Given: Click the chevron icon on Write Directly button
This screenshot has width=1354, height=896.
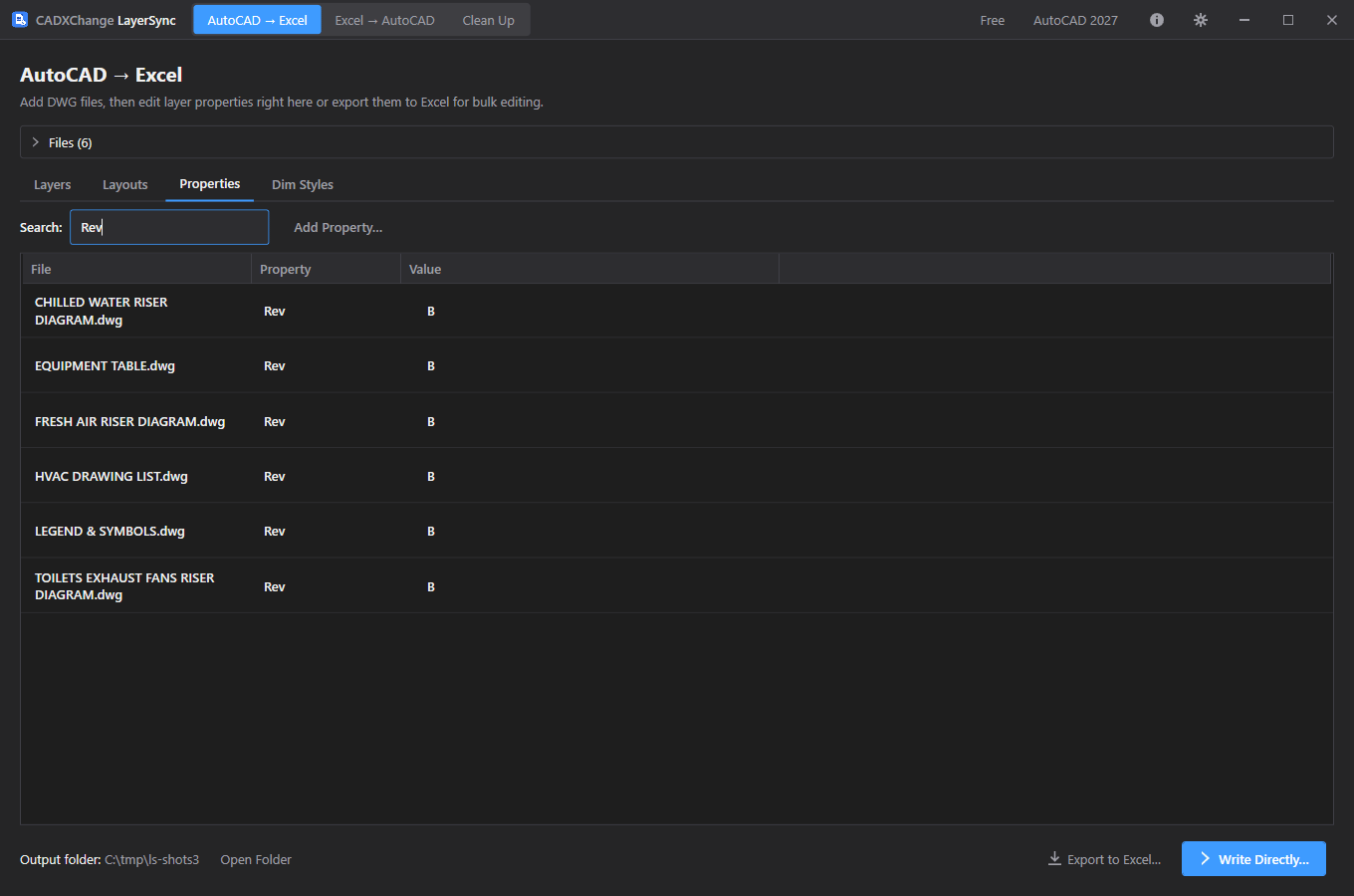Looking at the screenshot, I should pyautogui.click(x=1205, y=858).
